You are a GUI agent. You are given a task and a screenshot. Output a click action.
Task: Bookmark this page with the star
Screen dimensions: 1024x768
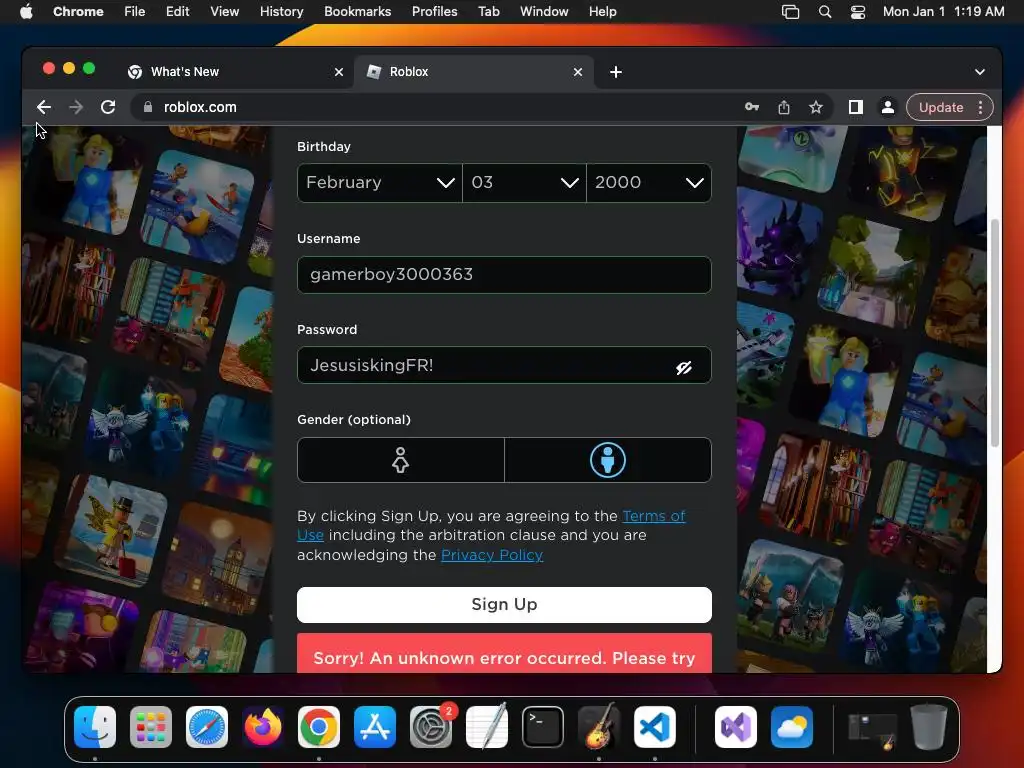pos(816,107)
